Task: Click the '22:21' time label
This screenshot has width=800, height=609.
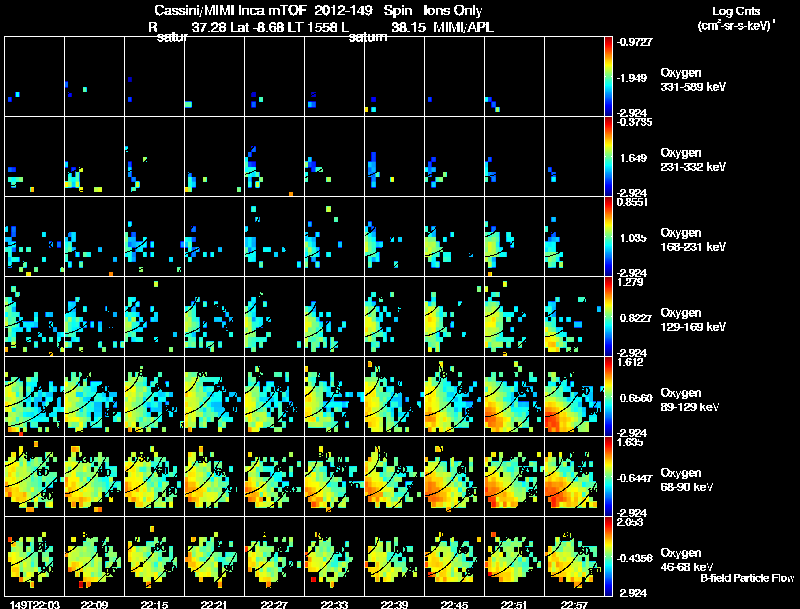Action: [214, 604]
